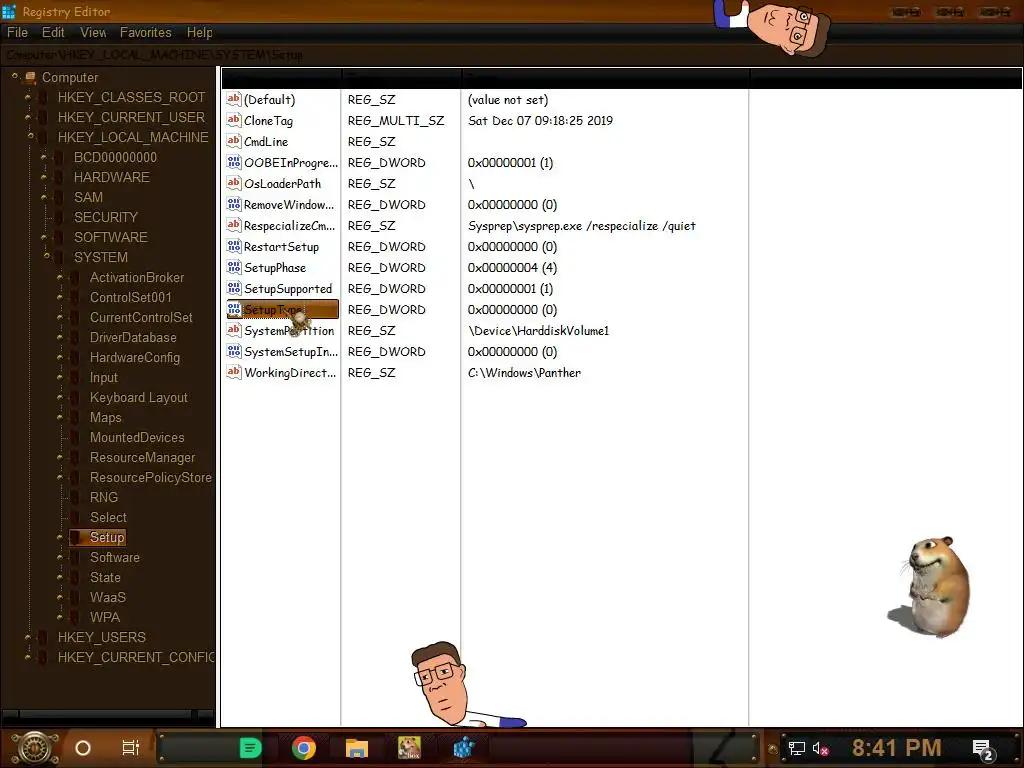
Task: Click the Sysprep\sysprep.exe /respecialize data cell
Action: click(581, 226)
